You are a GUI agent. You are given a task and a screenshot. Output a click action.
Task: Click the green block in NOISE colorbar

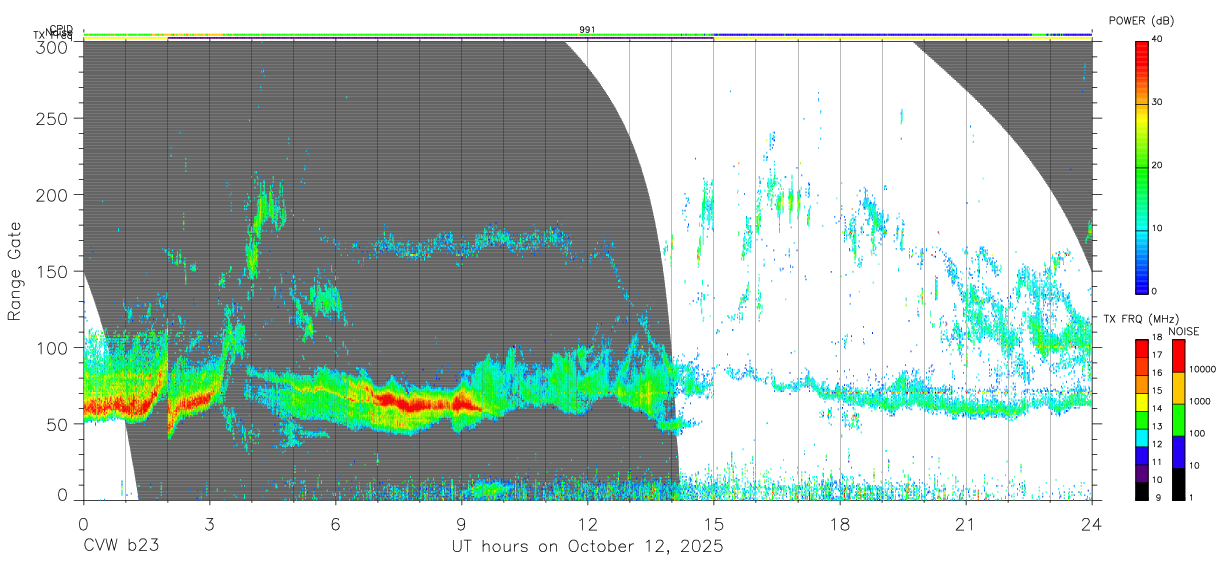pos(1178,420)
